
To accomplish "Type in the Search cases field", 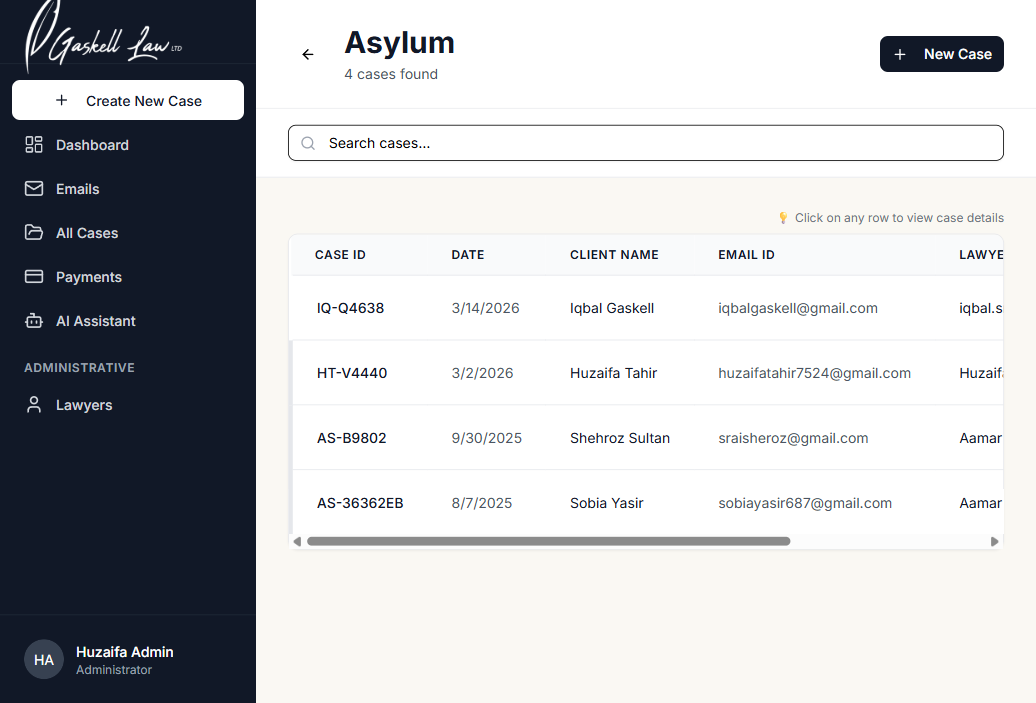I will click(660, 143).
